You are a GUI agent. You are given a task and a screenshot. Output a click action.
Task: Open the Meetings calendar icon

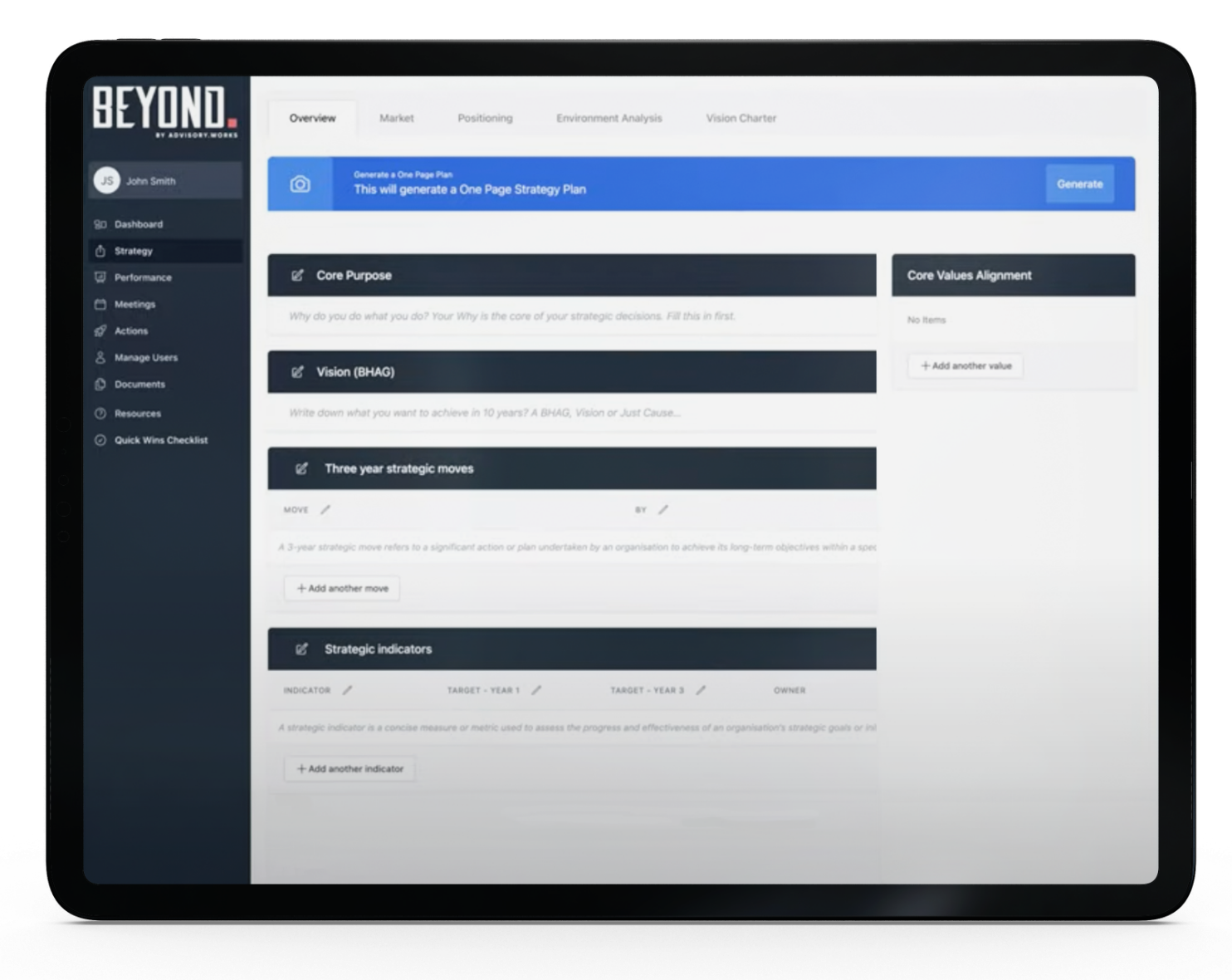[x=100, y=304]
